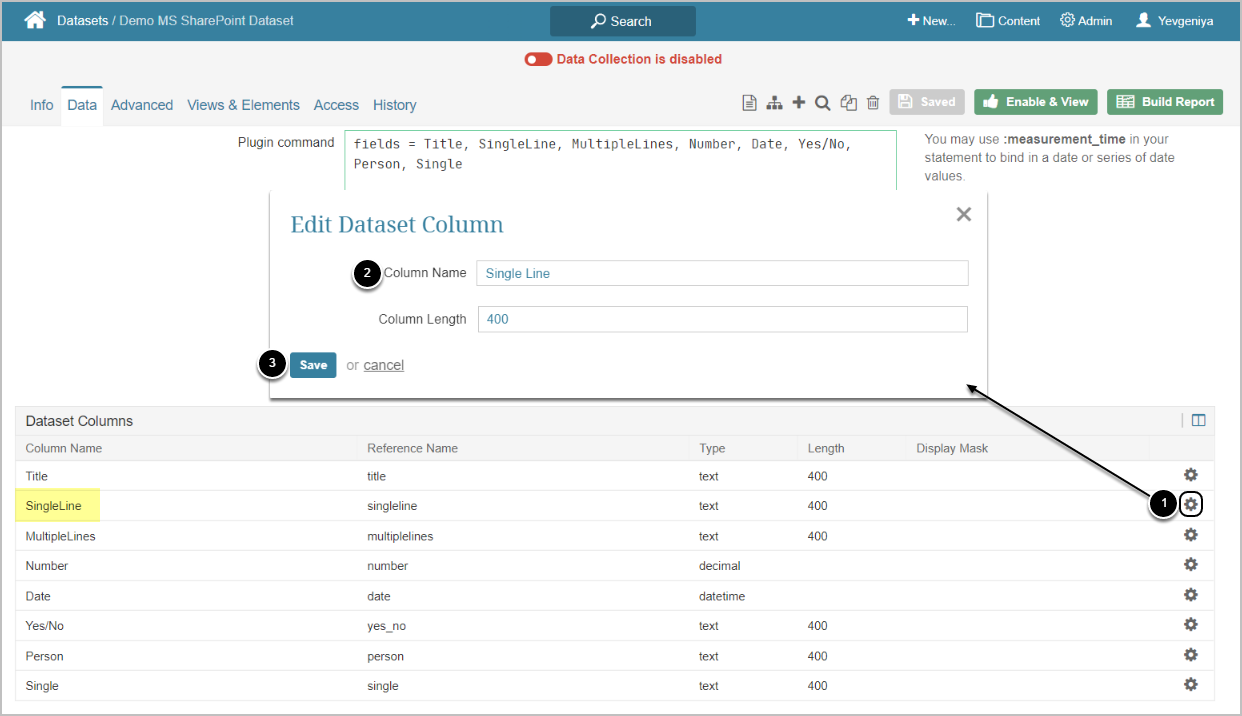Open the Admin menu
Screen dimensions: 1242x716
pyautogui.click(x=1086, y=21)
